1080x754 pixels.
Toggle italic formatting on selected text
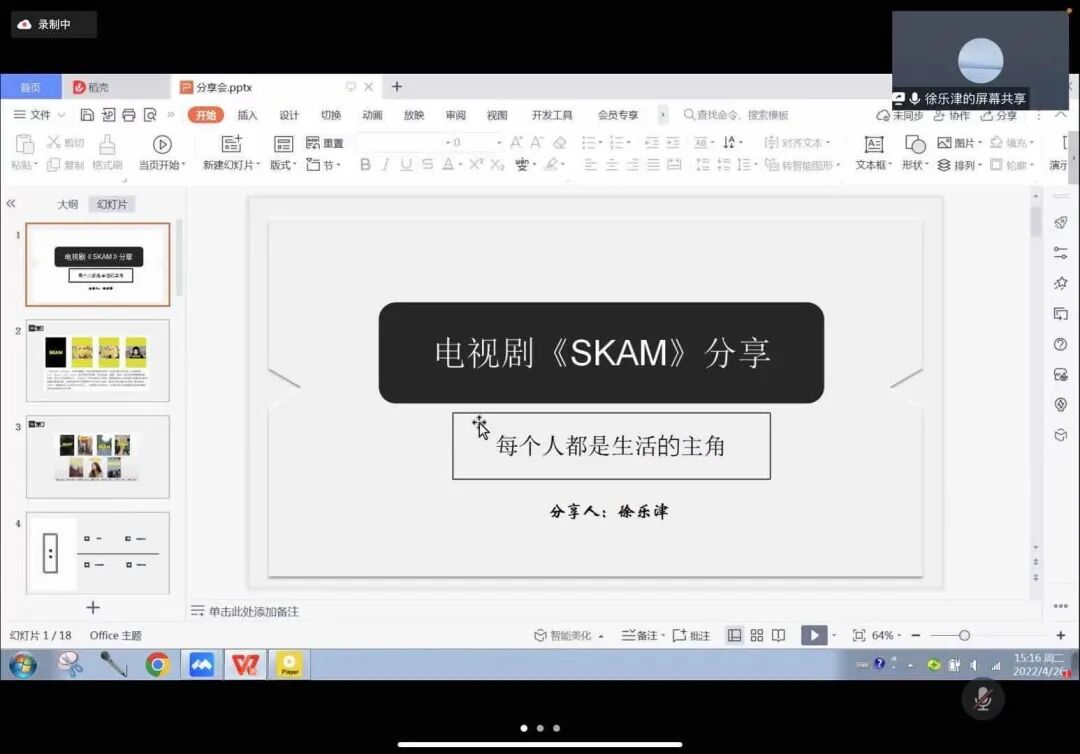pos(386,163)
